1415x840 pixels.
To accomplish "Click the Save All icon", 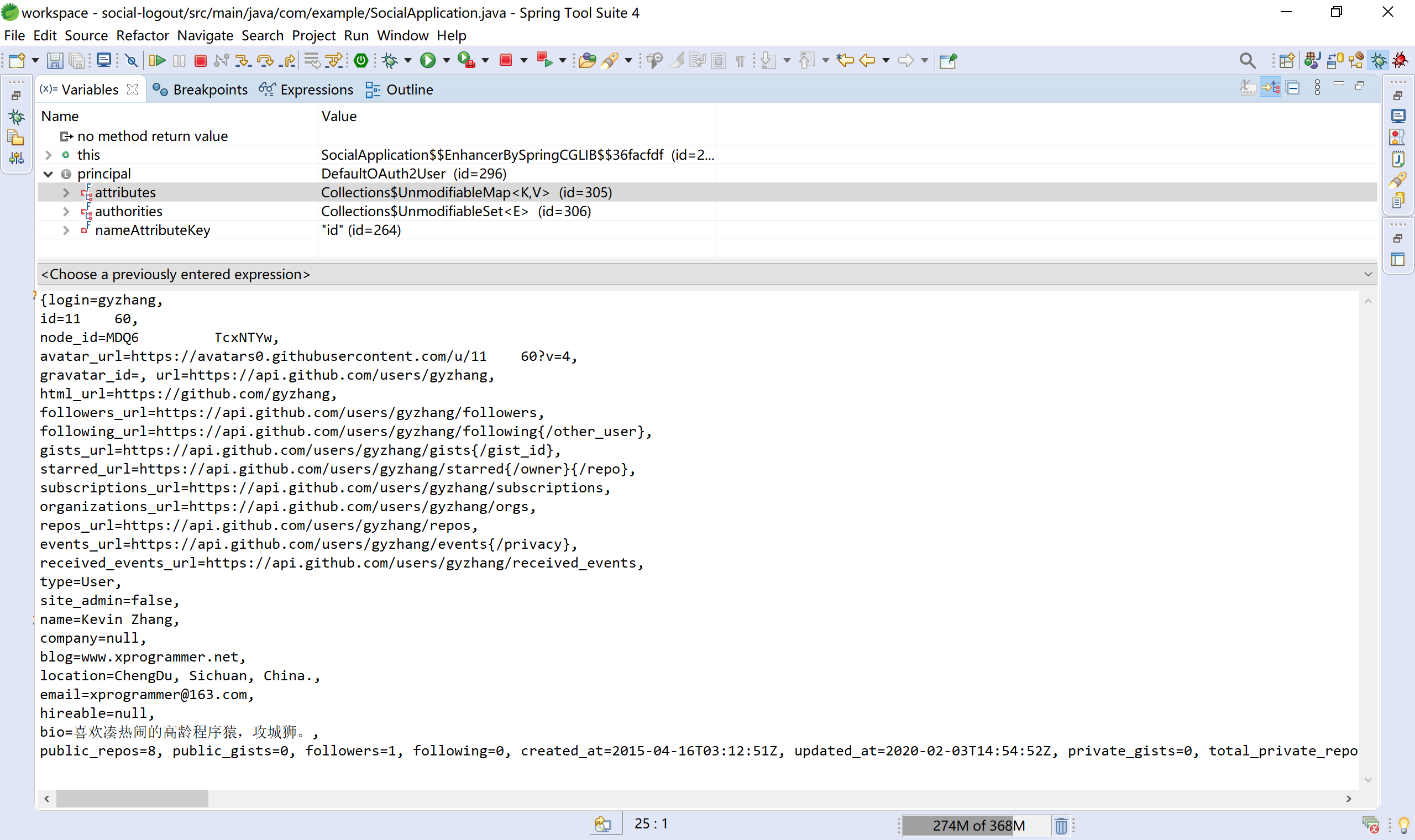I will point(77,61).
